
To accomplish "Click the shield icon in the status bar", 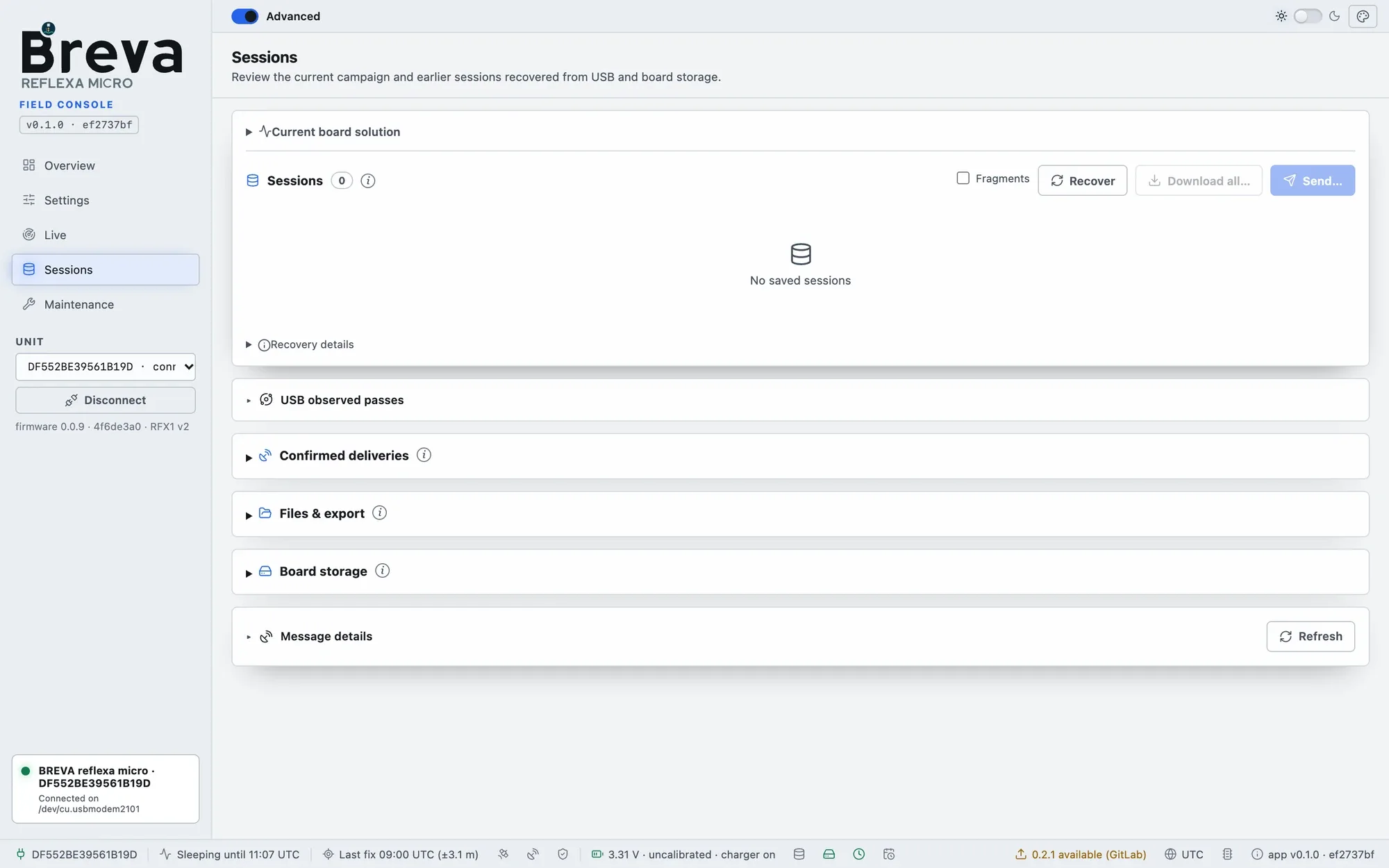I will [563, 854].
